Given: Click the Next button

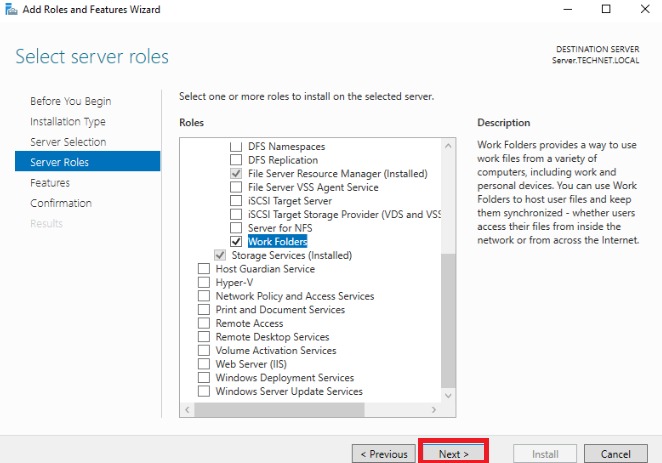Looking at the screenshot, I should coord(453,454).
